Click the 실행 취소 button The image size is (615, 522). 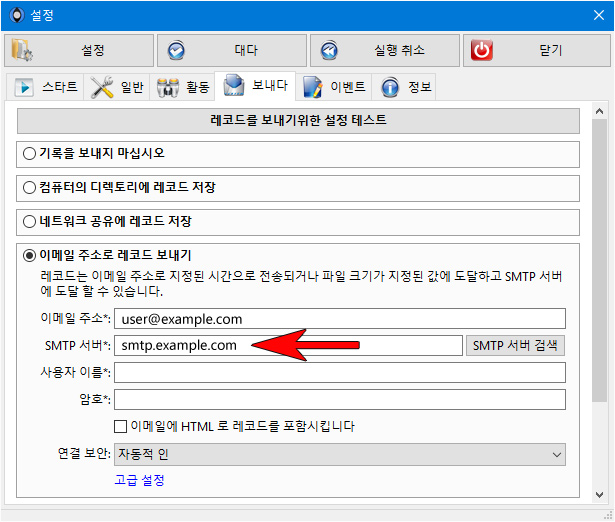385,50
